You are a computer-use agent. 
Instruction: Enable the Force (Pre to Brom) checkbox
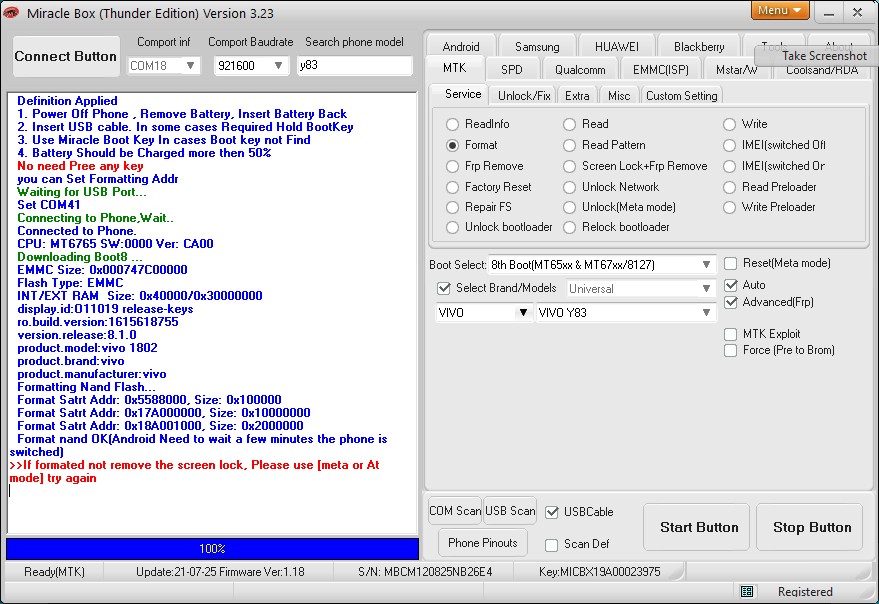[x=730, y=351]
